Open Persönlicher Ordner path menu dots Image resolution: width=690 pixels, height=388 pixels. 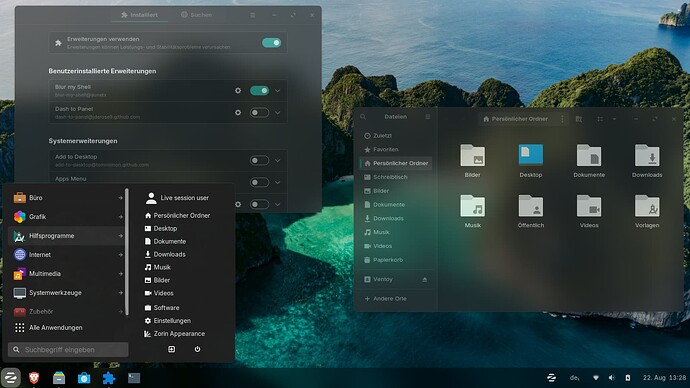point(562,119)
